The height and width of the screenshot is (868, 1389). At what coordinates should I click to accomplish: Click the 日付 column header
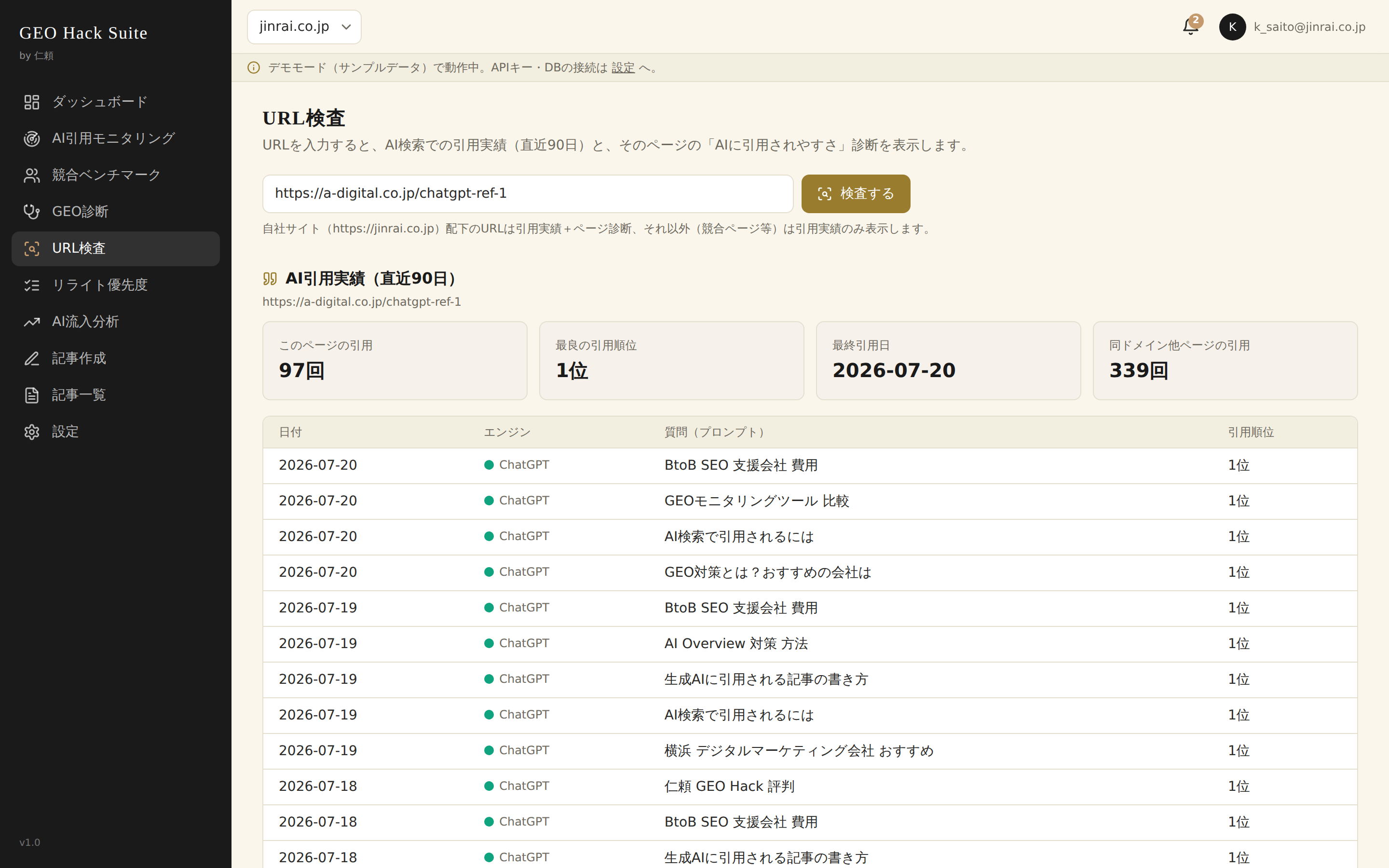pos(290,432)
